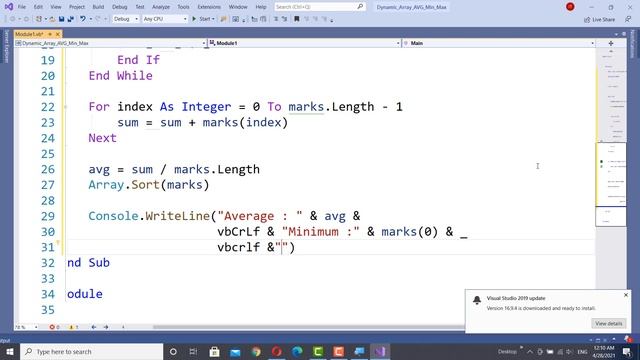Click the taskbar Type here to search box
The width and height of the screenshot is (640, 360).
pyautogui.click(x=91, y=351)
